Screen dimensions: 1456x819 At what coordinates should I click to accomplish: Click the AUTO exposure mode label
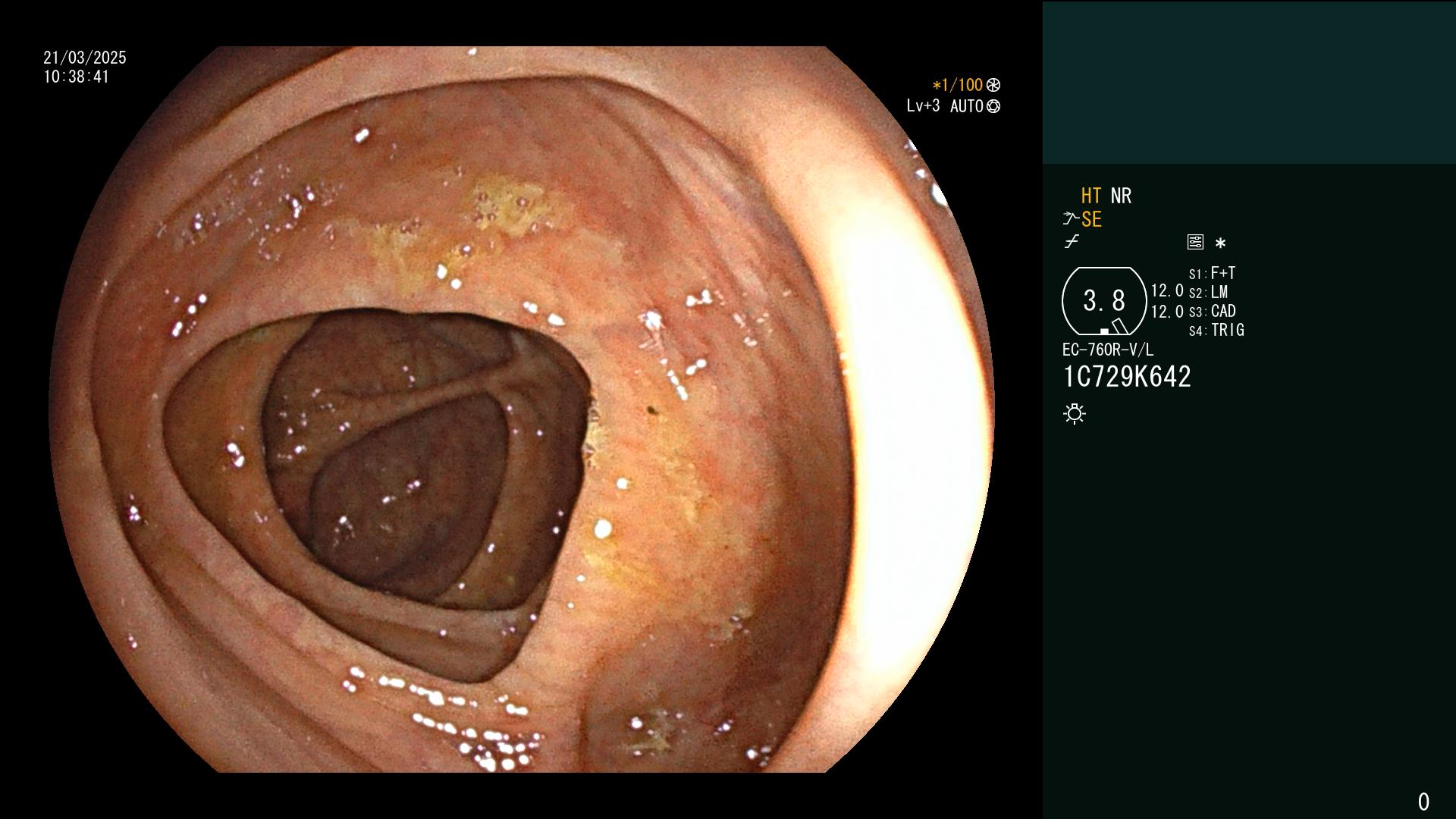(x=967, y=106)
